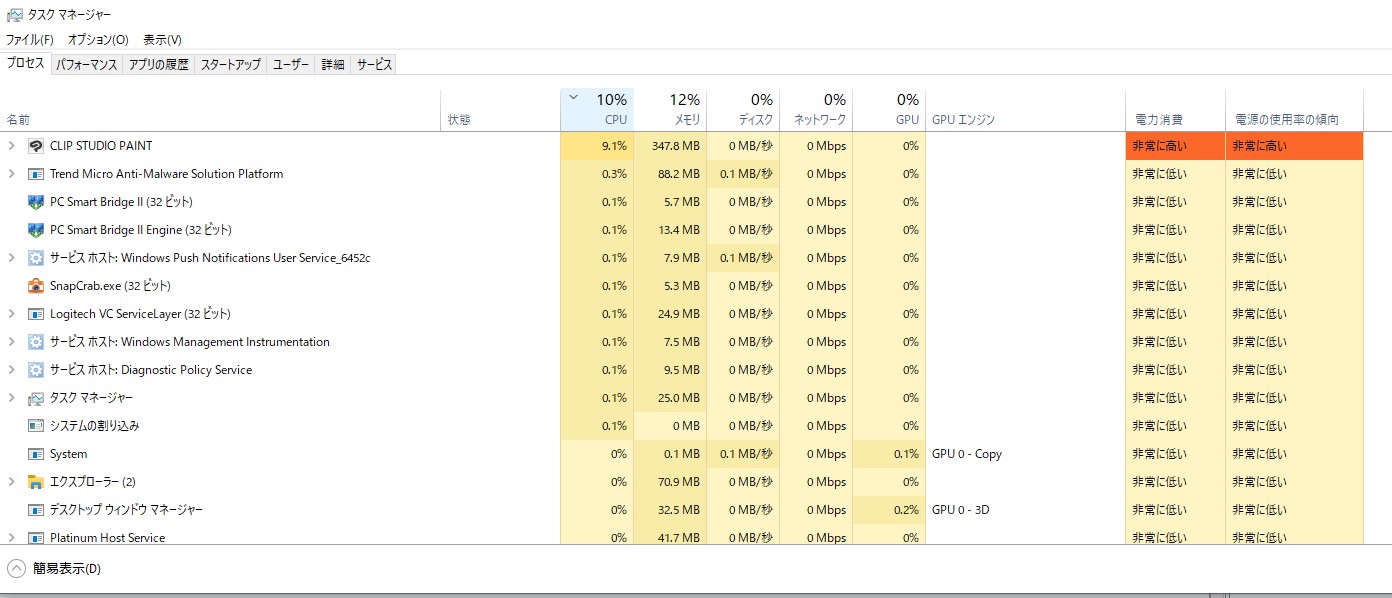Click the 88.2 MB memory cell

pyautogui.click(x=670, y=174)
